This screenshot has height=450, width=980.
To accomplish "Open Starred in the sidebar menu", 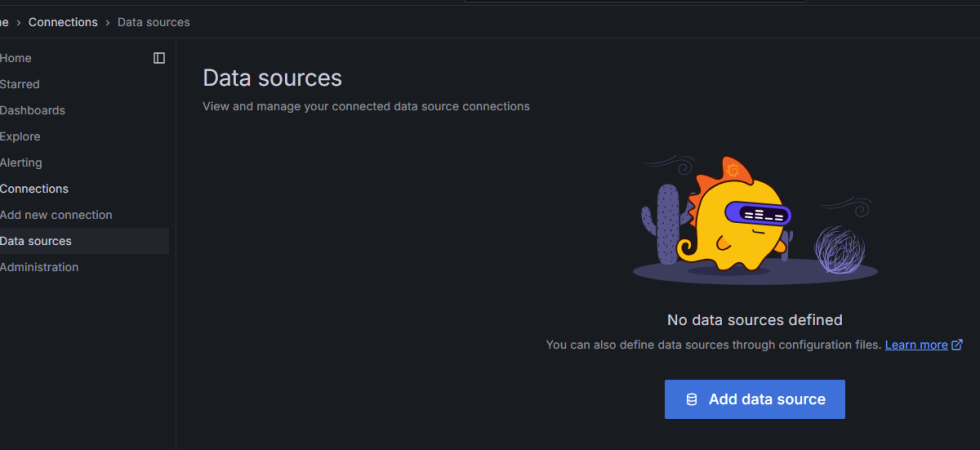I will point(20,84).
